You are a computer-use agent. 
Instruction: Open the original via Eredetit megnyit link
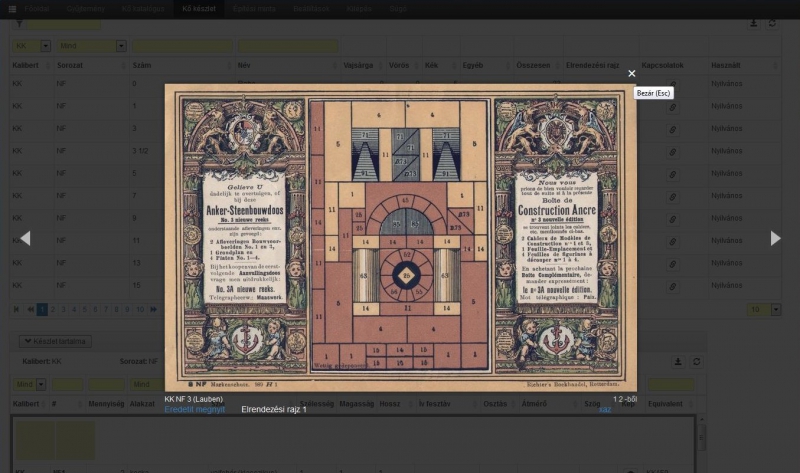[x=194, y=409]
